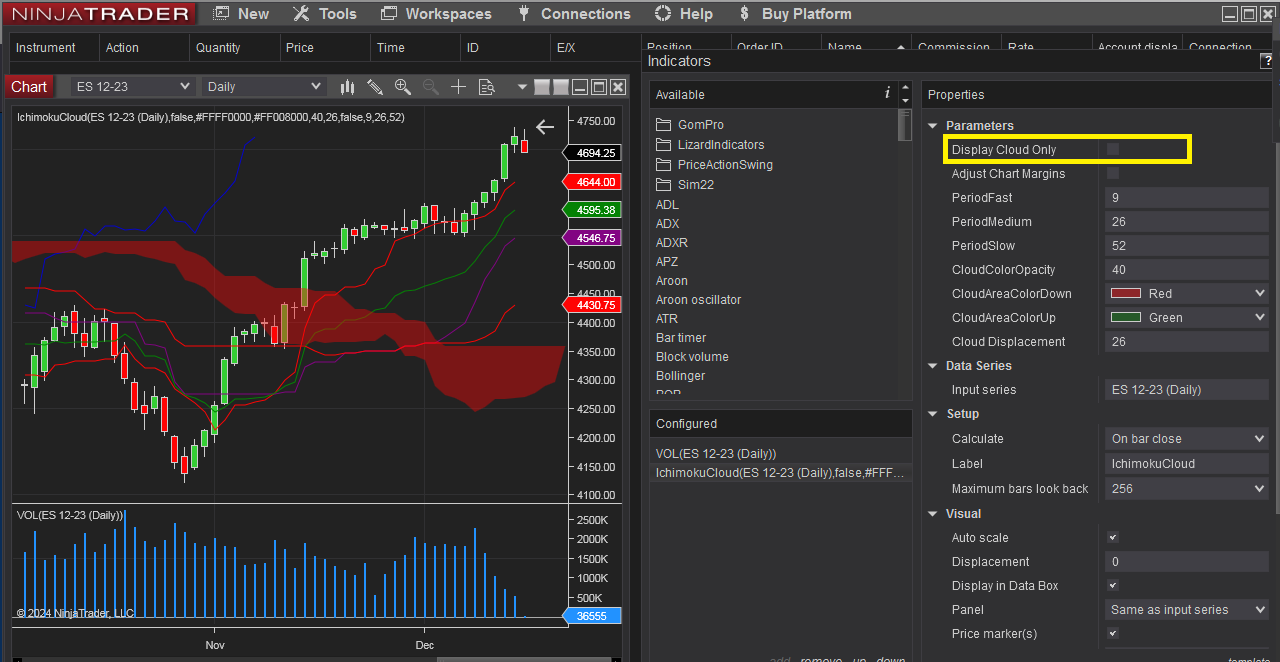Screen dimensions: 1280x662
Task: Open the Tools menu
Action: (x=324, y=14)
